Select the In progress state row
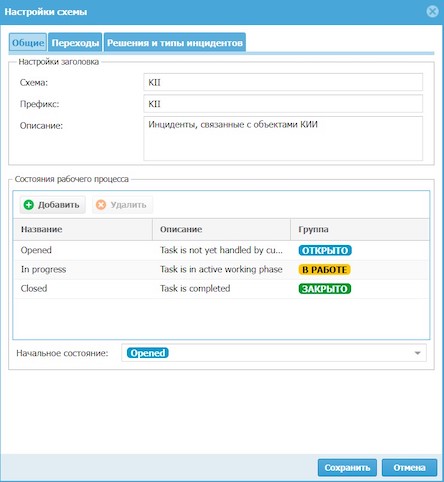Viewport: 444px width, 482px height. click(x=221, y=270)
